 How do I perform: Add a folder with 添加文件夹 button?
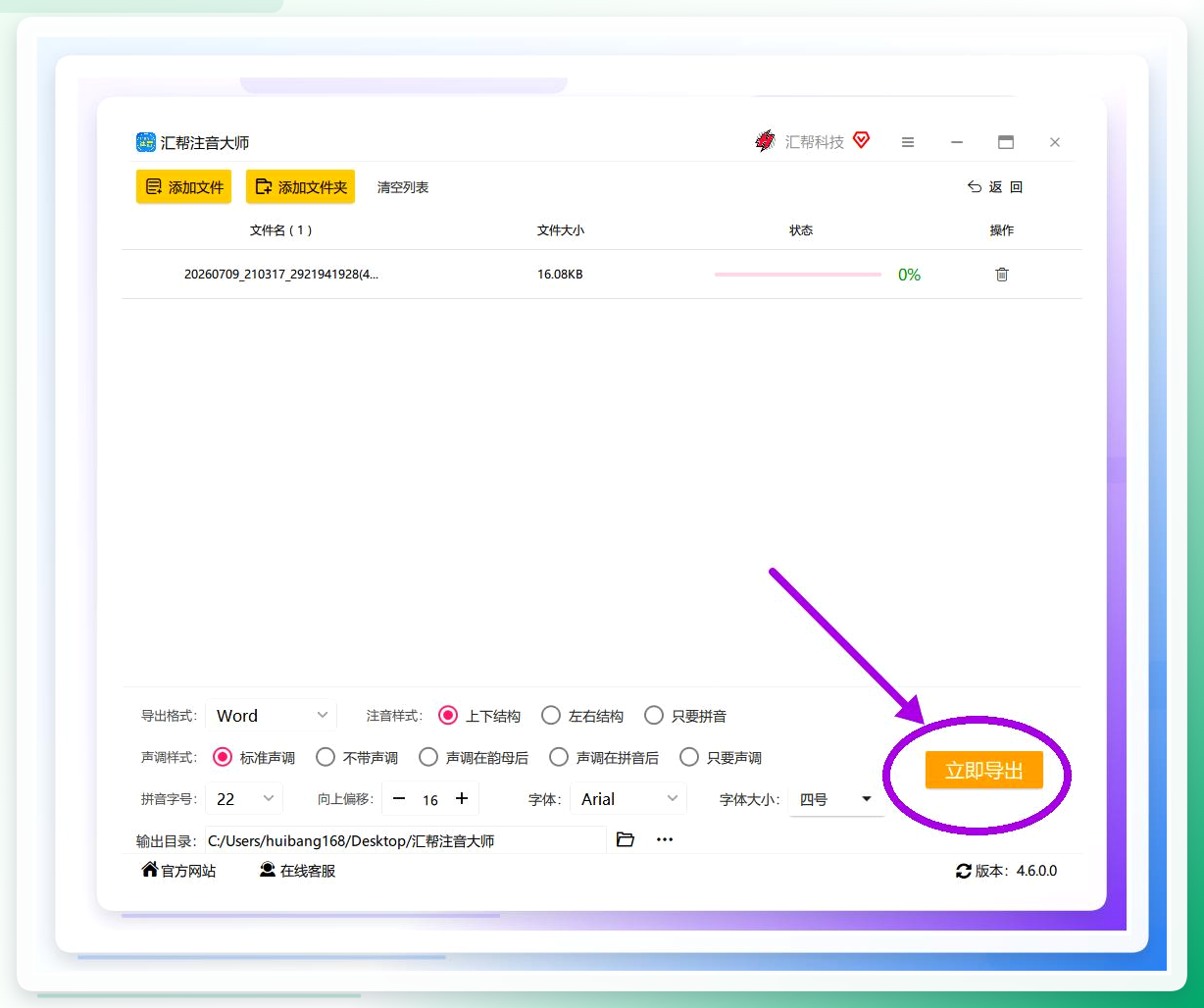pyautogui.click(x=300, y=186)
